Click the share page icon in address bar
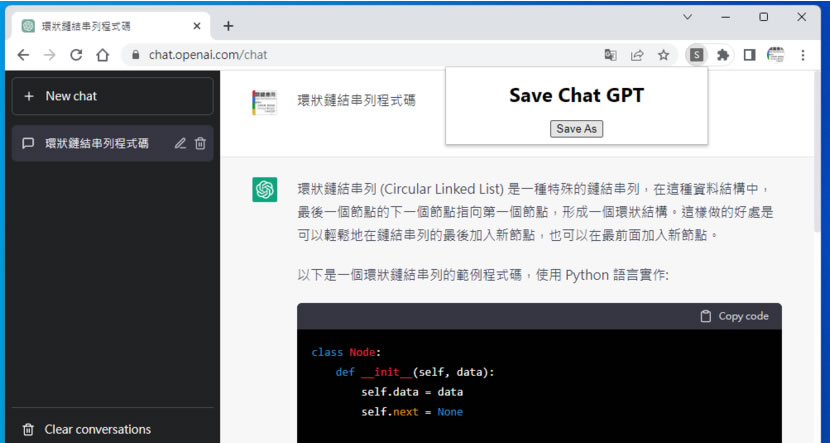The height and width of the screenshot is (443, 830). pyautogui.click(x=637, y=55)
